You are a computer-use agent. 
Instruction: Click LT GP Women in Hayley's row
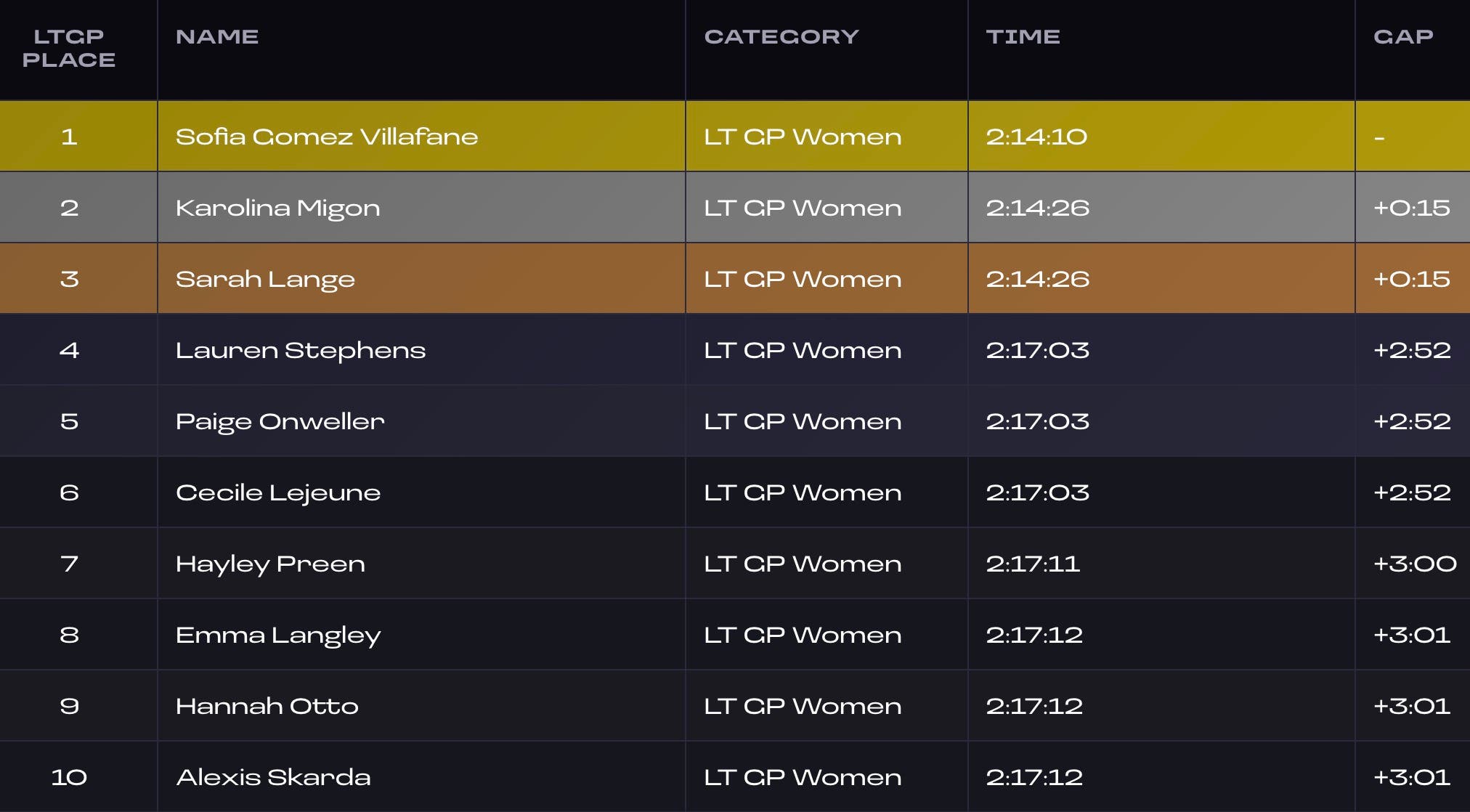click(x=803, y=564)
